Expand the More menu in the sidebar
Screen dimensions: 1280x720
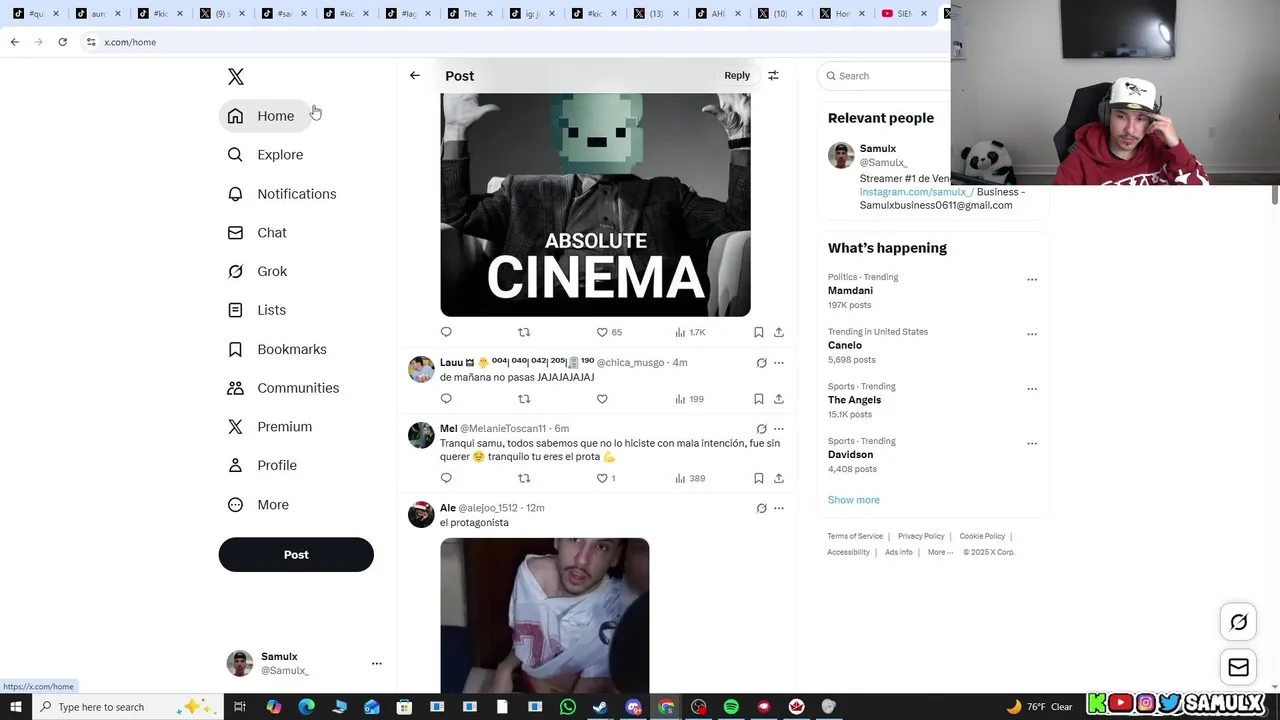pyautogui.click(x=258, y=505)
